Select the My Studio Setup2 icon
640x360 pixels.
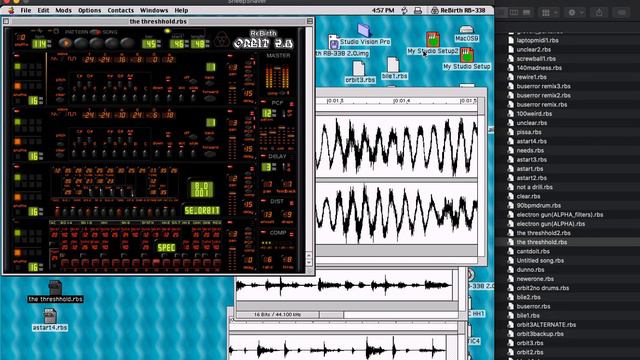point(433,40)
